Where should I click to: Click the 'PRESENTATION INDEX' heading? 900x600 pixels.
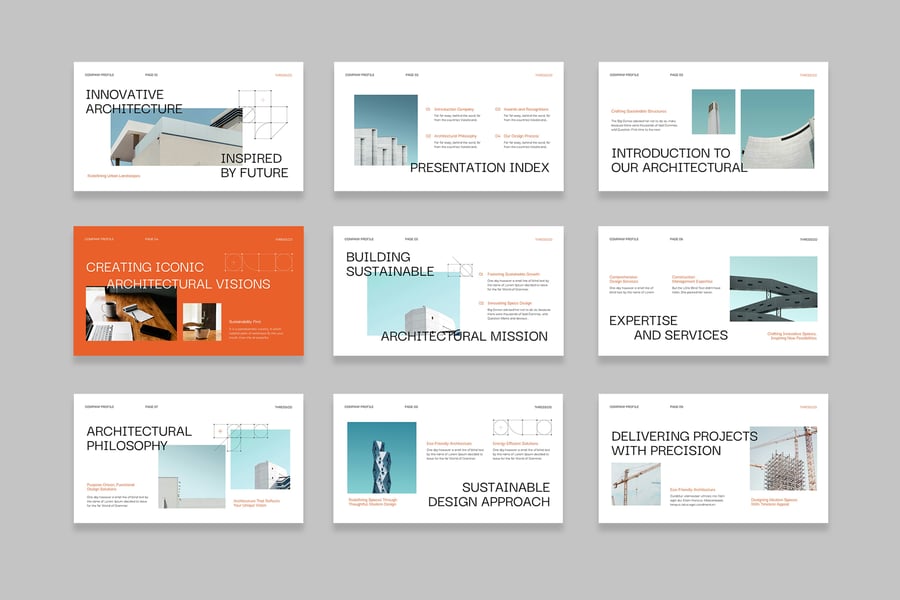point(479,168)
